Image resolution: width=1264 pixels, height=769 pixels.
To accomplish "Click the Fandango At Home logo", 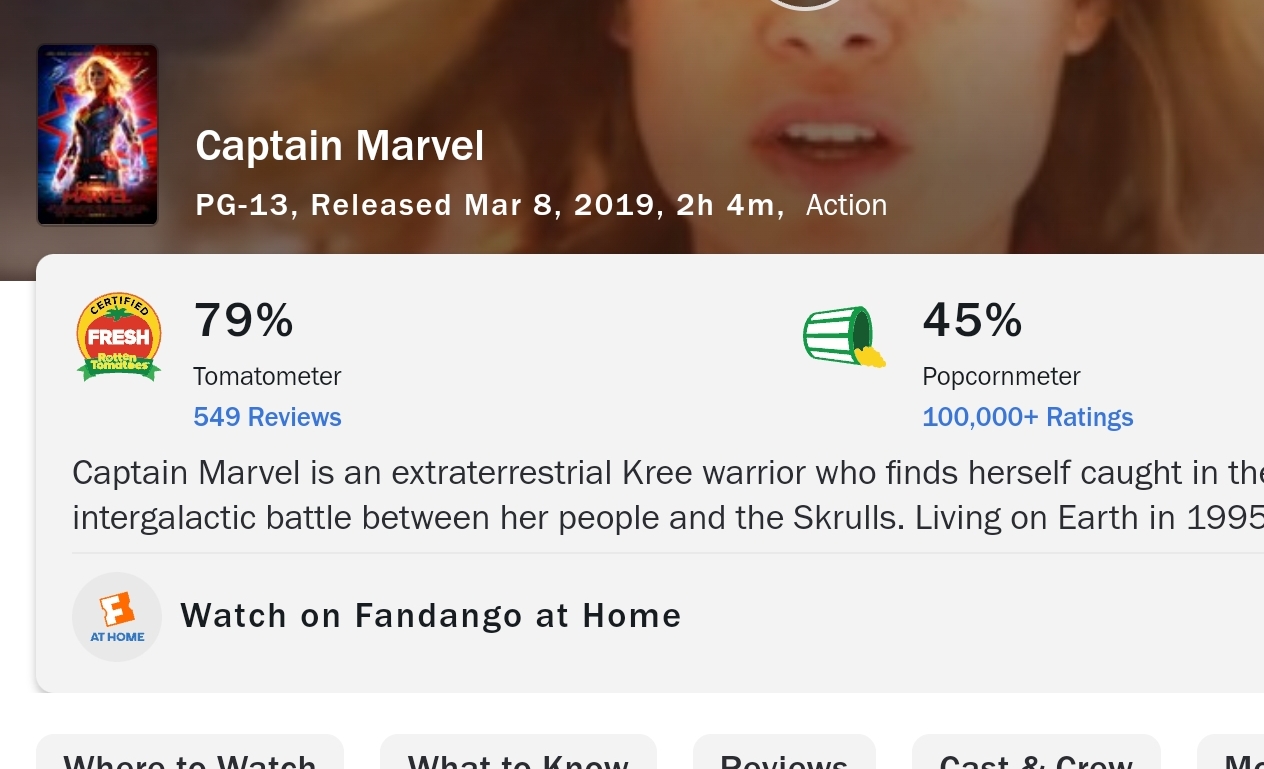I will pos(117,617).
